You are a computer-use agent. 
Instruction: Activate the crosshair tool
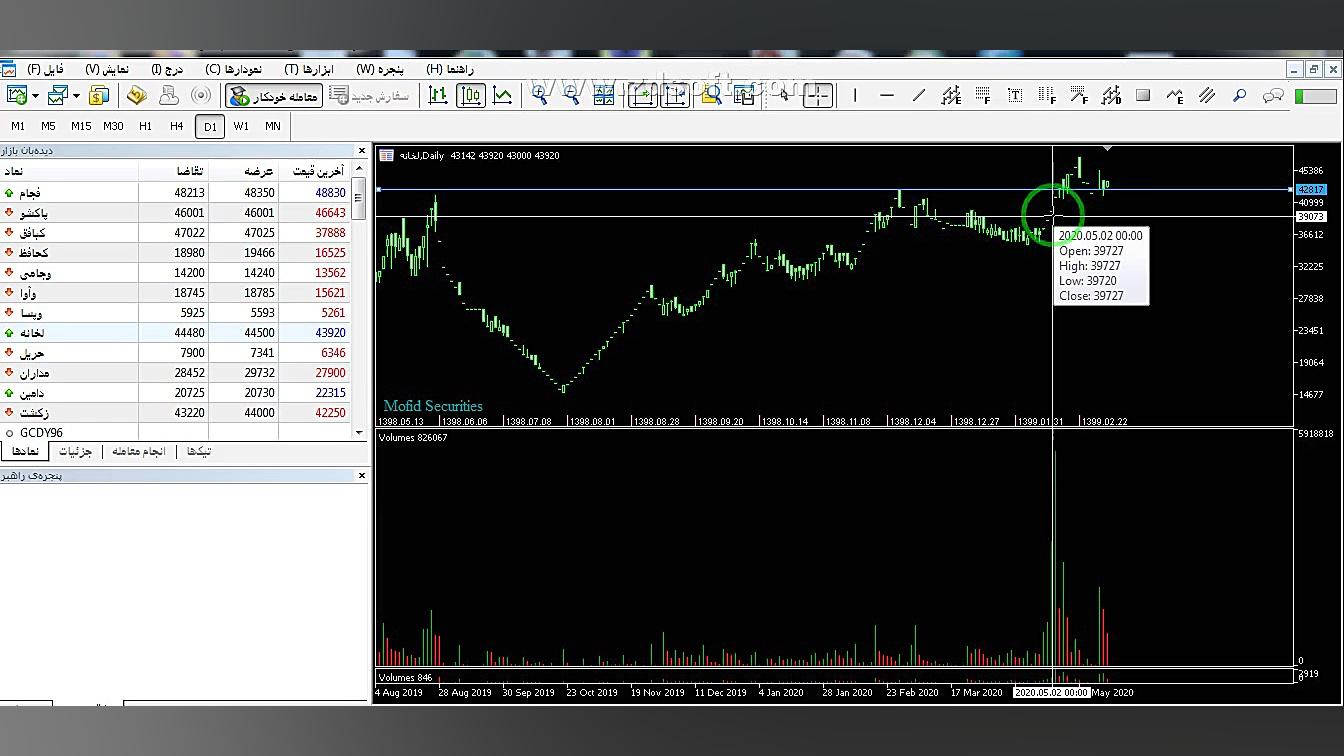(818, 95)
